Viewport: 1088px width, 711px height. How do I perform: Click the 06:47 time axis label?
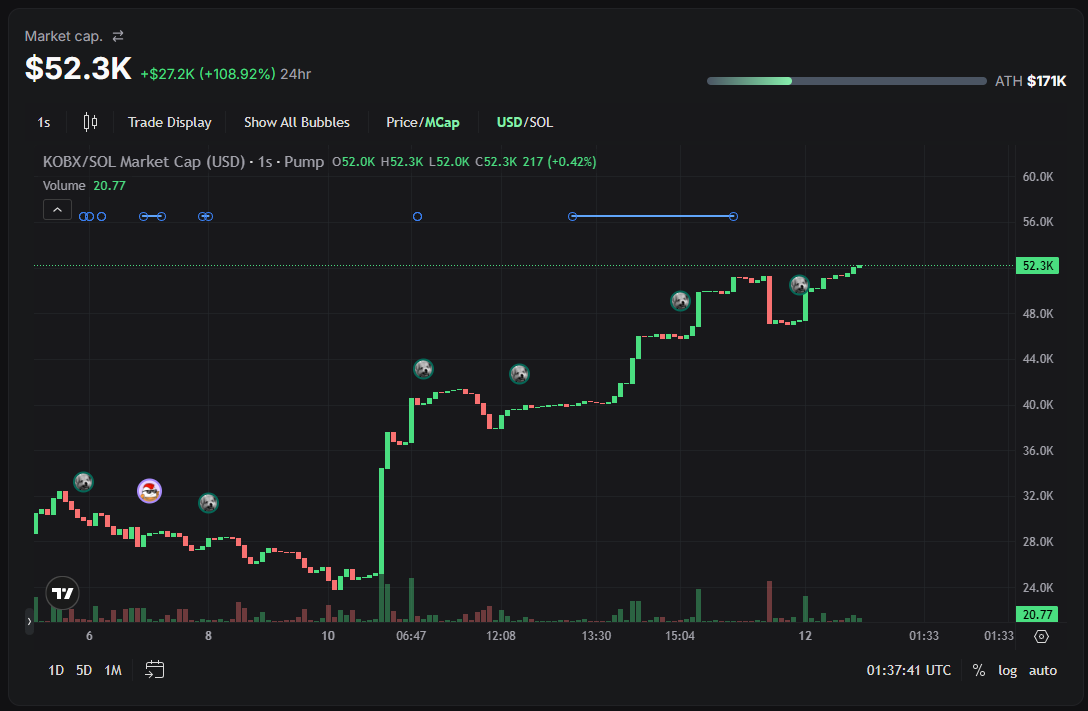(x=411, y=636)
